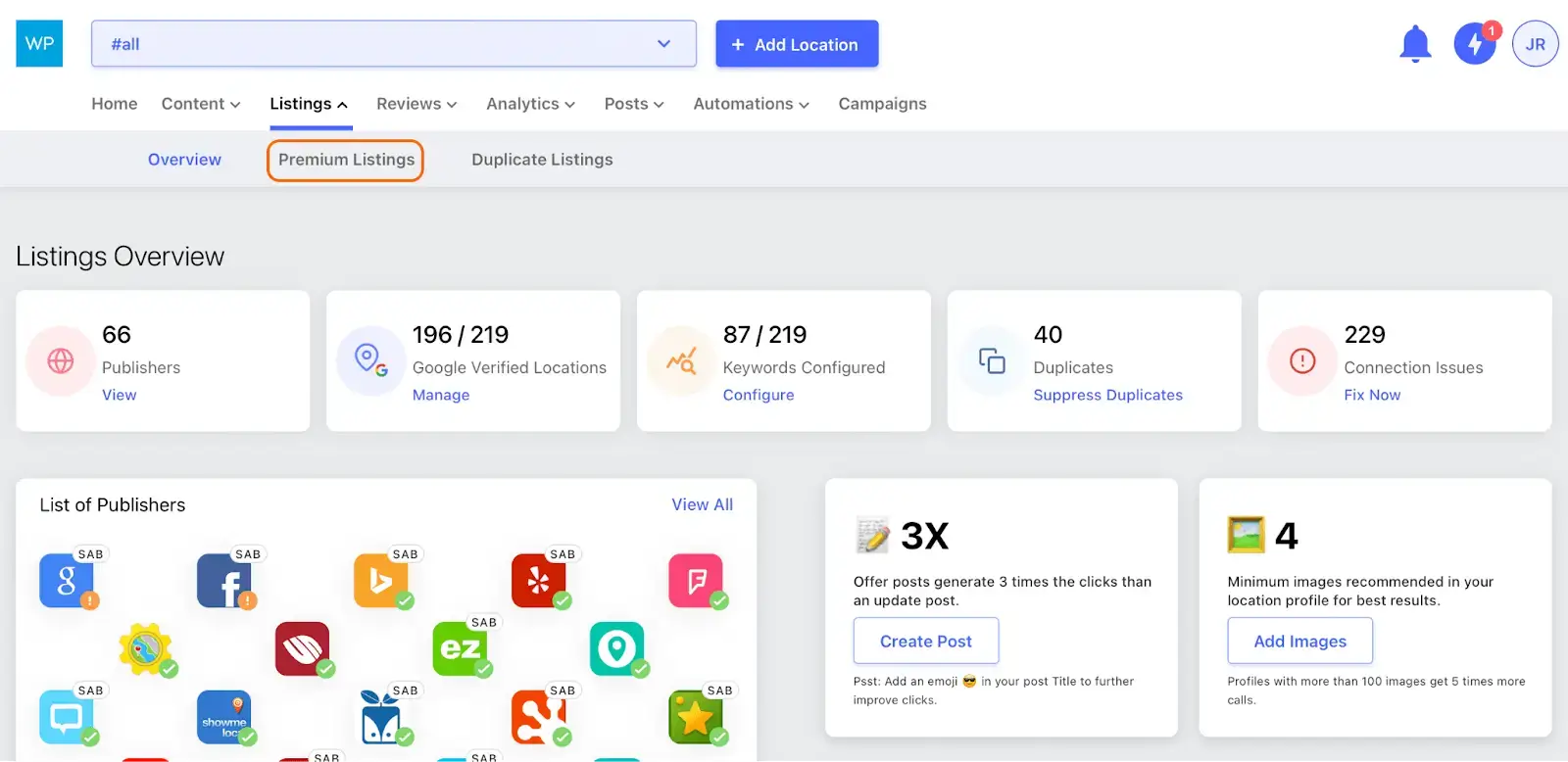Click the Yelp publisher icon
1568x762 pixels.
coord(539,581)
